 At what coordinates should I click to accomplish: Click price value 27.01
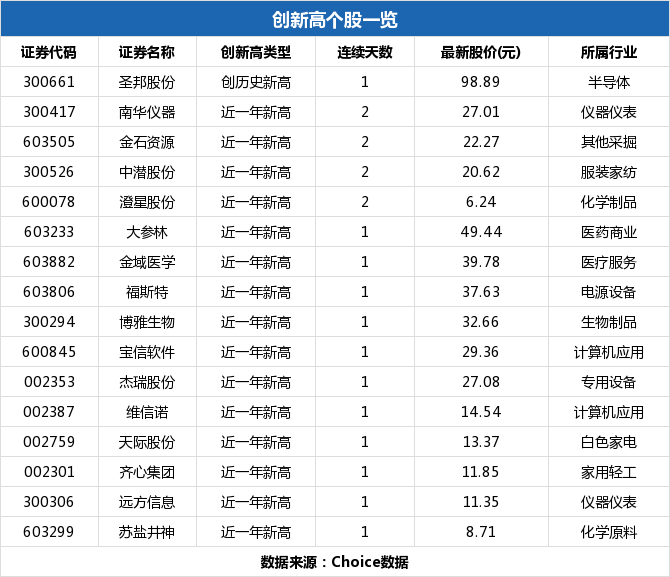click(x=481, y=112)
